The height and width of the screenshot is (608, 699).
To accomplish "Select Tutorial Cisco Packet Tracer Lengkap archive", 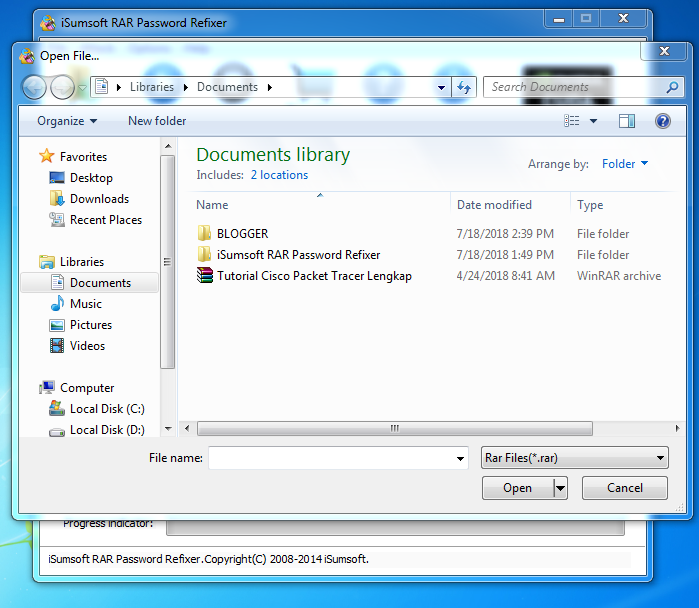I will [314, 275].
